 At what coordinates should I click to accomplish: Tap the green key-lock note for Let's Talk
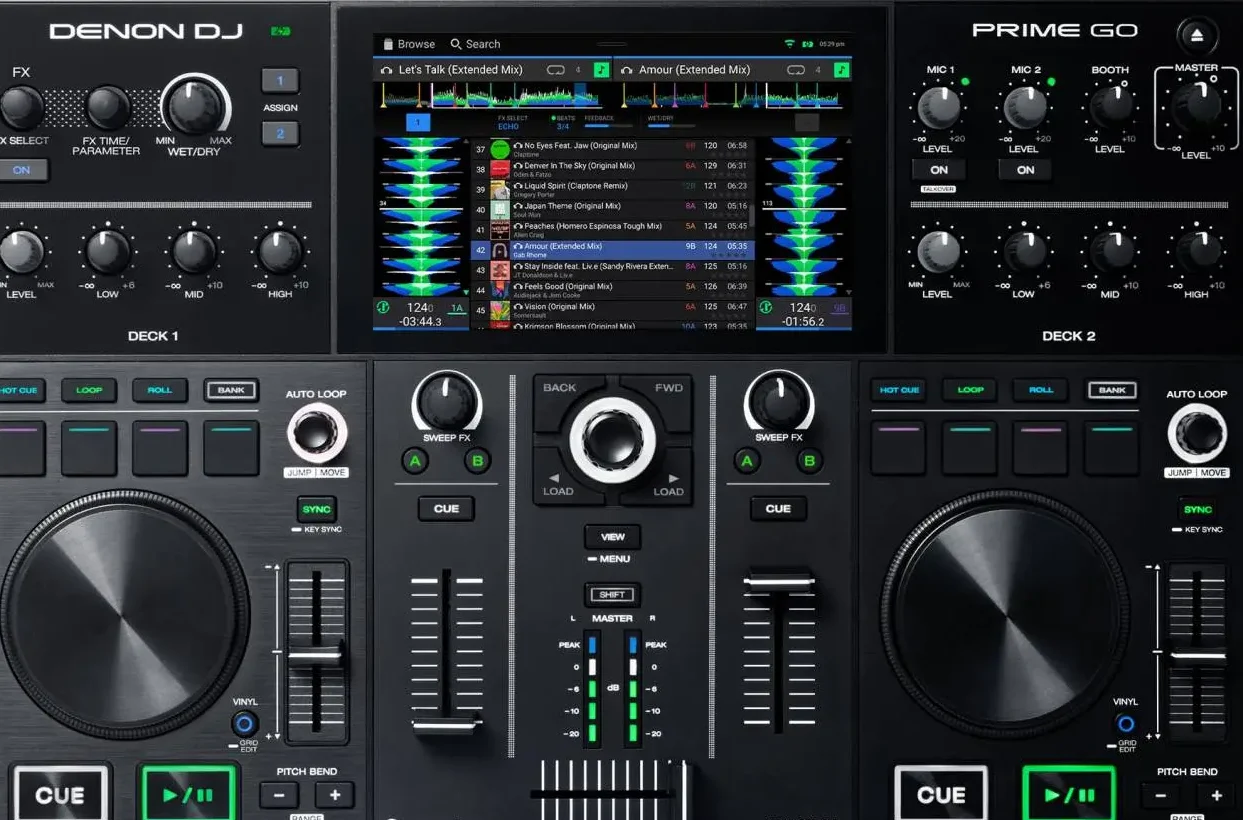click(601, 70)
